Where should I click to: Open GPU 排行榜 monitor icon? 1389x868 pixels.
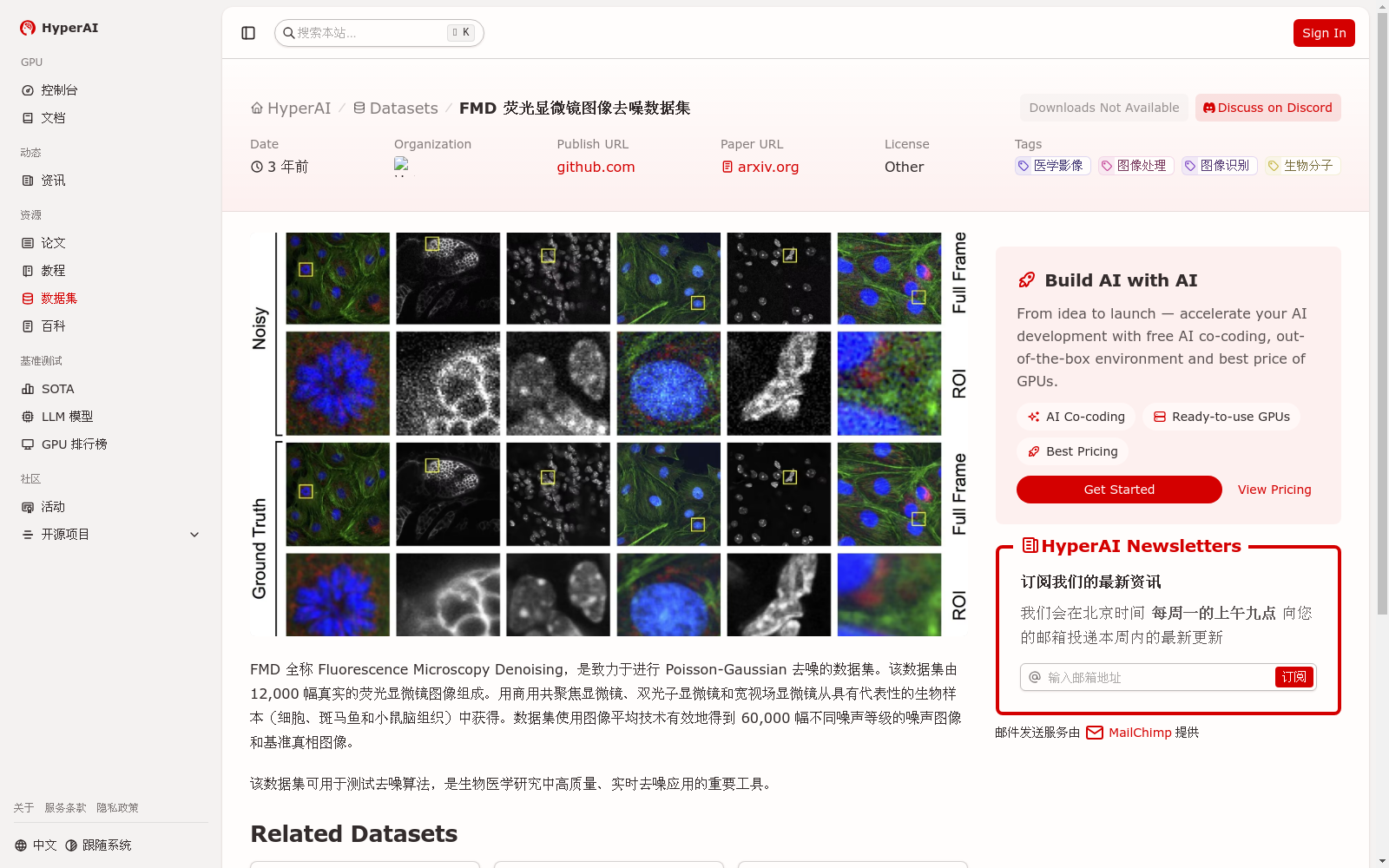point(28,444)
